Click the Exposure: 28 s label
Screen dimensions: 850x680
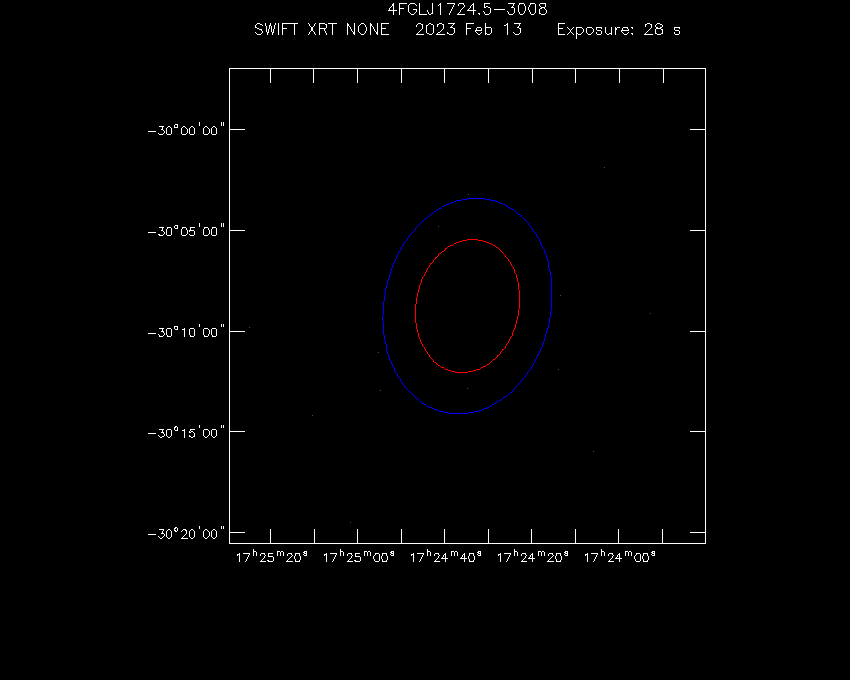pos(619,29)
